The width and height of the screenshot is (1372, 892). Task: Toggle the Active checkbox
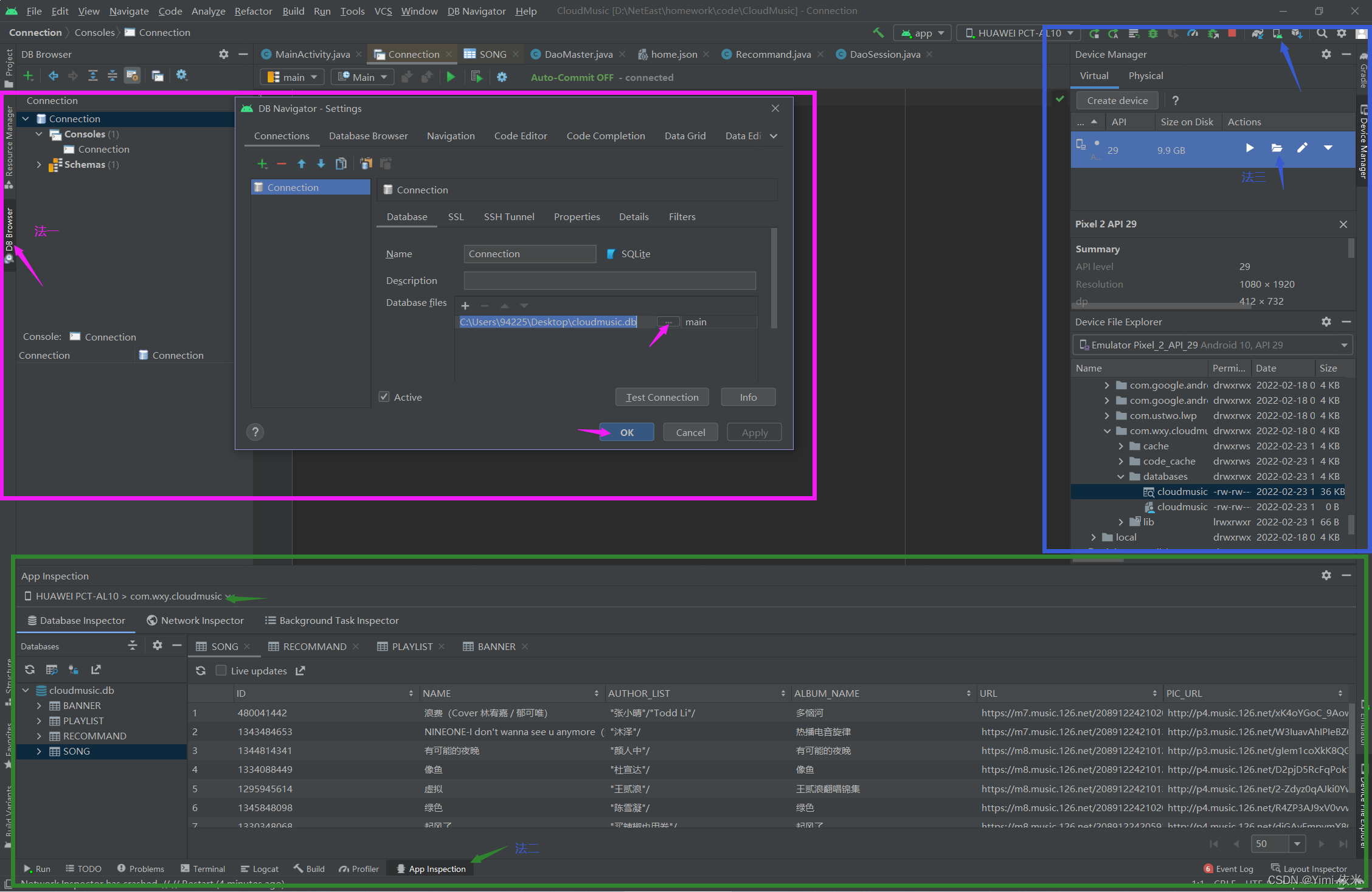(384, 397)
